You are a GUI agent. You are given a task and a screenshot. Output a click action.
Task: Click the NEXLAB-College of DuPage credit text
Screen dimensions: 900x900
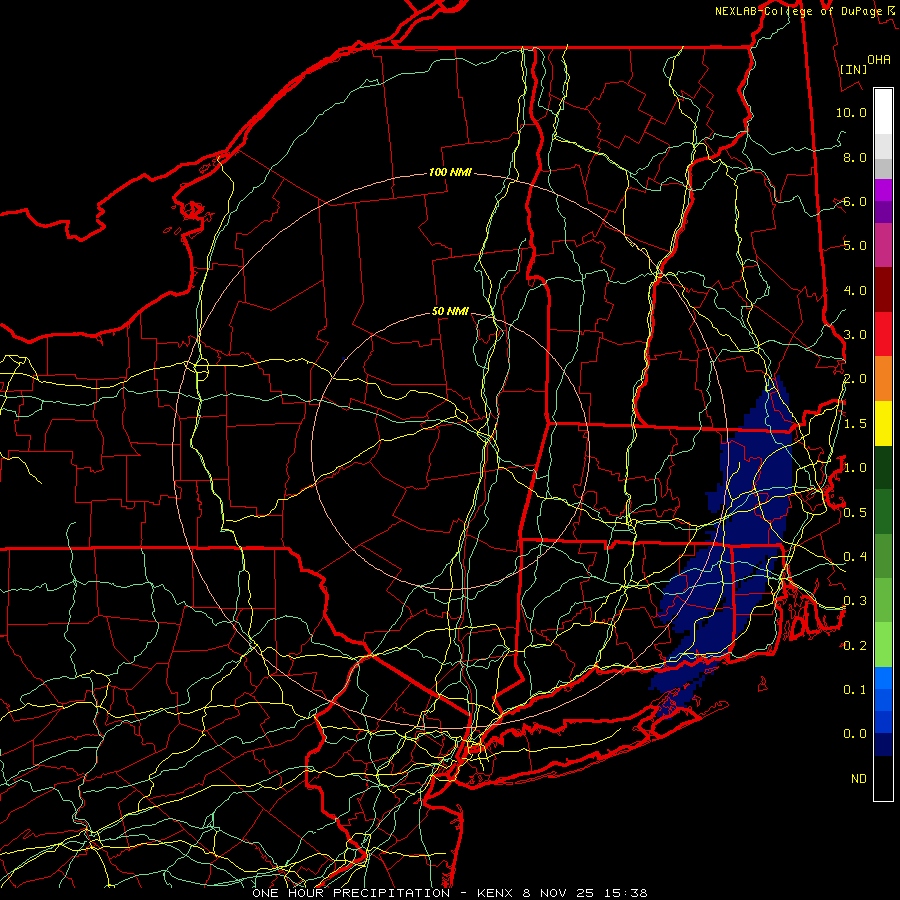pyautogui.click(x=804, y=11)
